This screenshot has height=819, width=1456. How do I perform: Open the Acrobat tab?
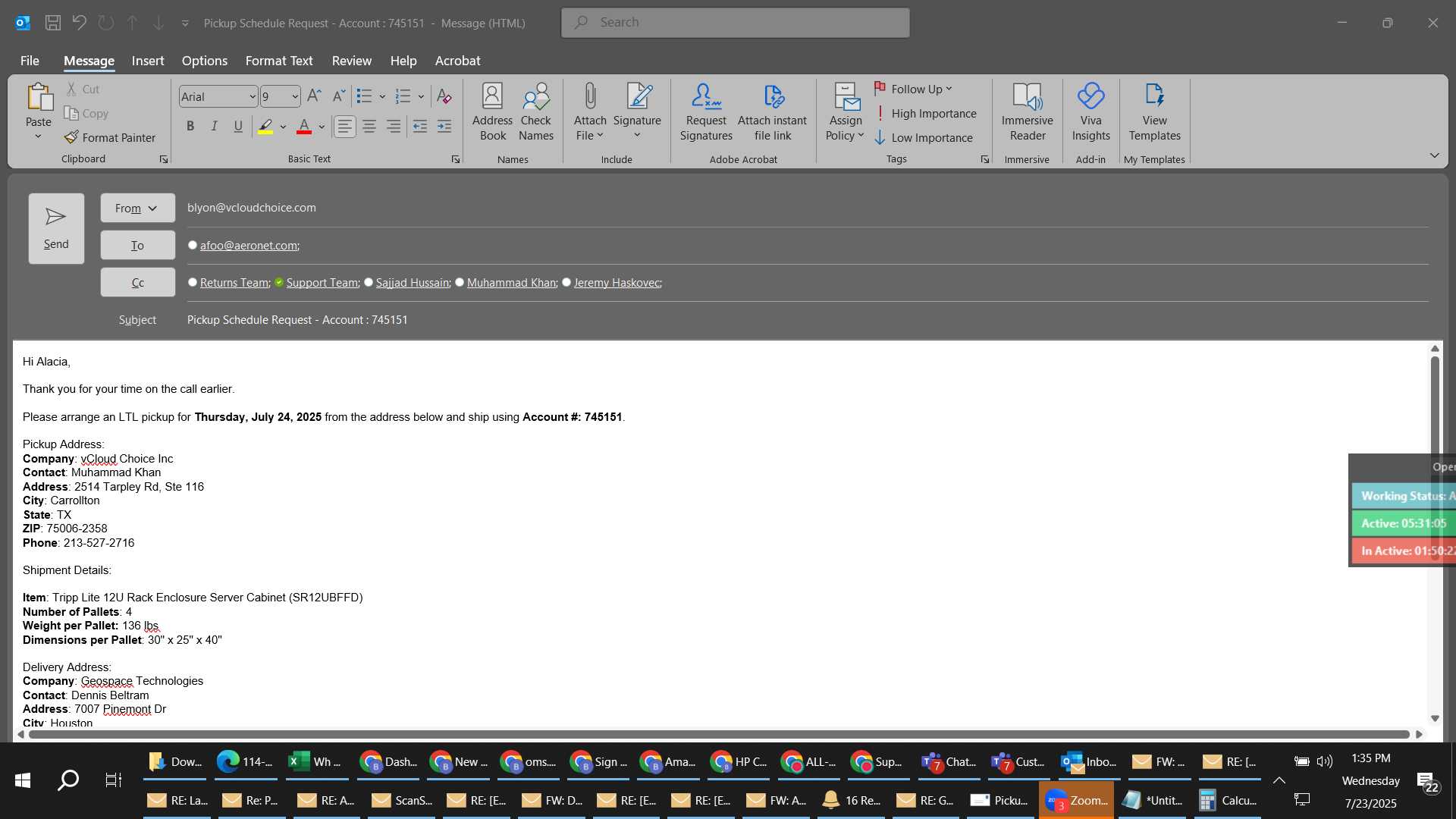[x=457, y=61]
